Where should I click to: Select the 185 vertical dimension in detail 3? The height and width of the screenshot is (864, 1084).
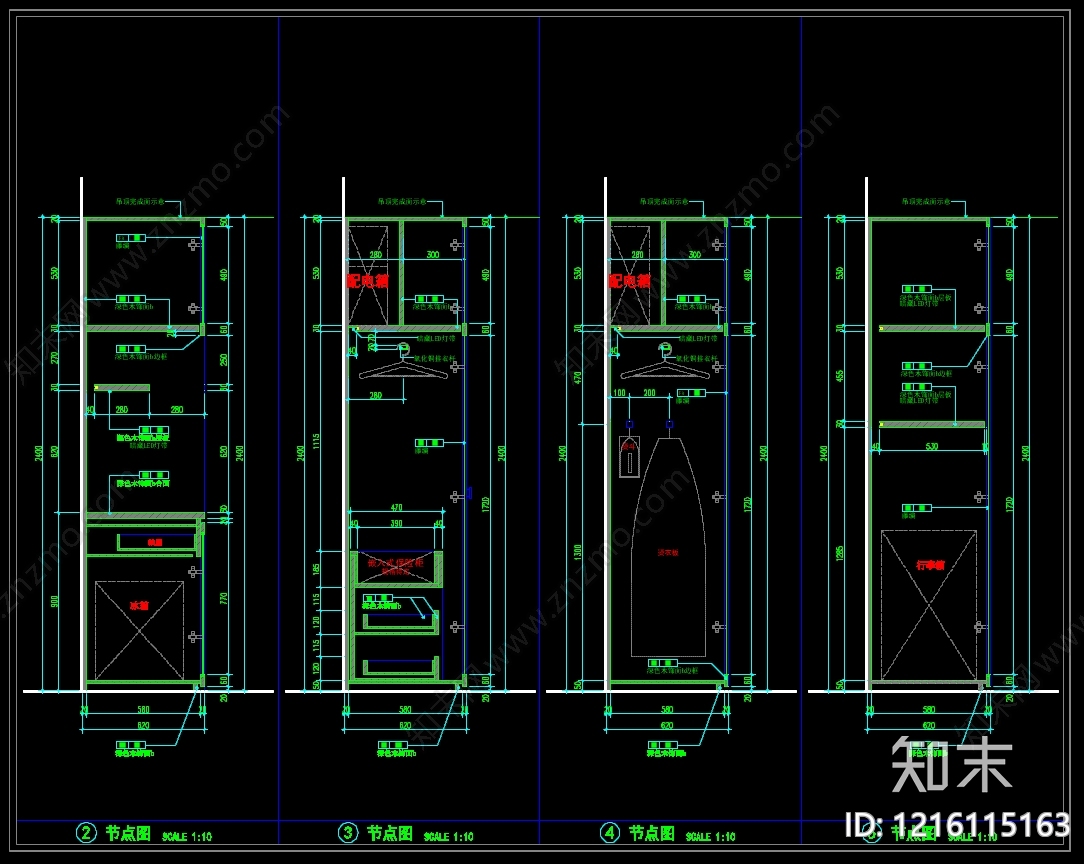(x=316, y=569)
